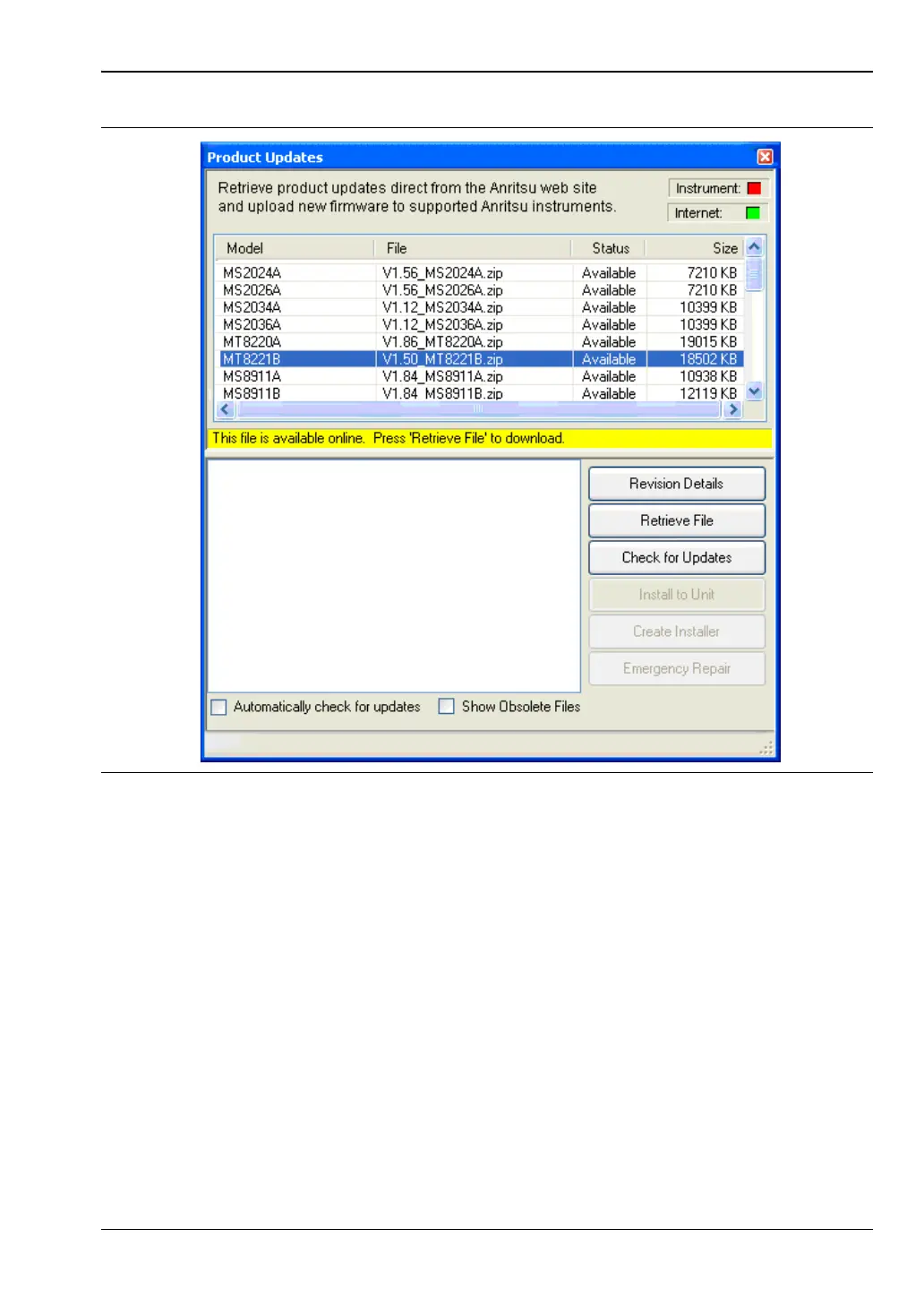Screen dimensions: 924x1306
Task: Click the yellow file availability status message
Action: coord(489,438)
